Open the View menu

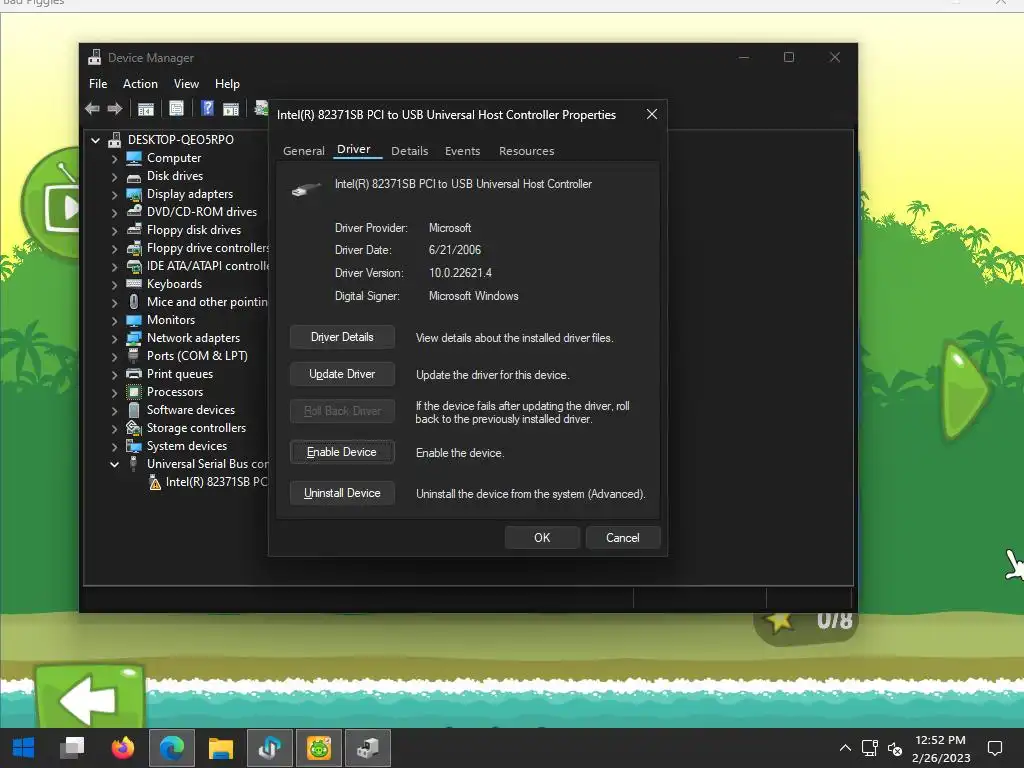coord(186,84)
